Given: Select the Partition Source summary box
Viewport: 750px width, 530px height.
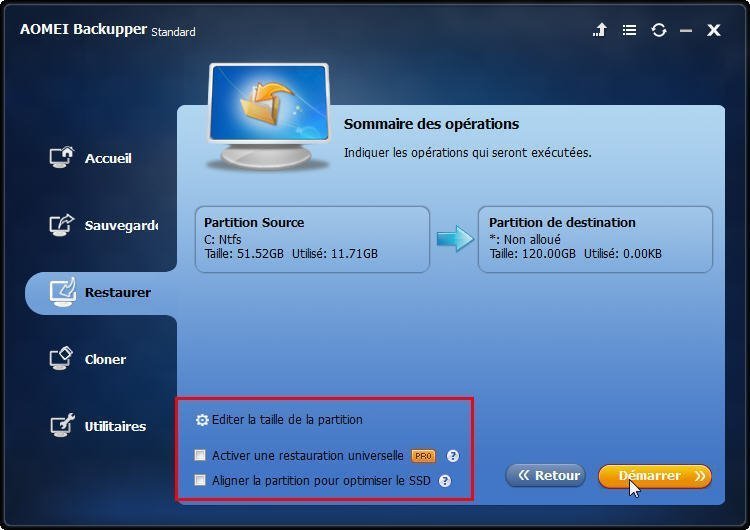Looking at the screenshot, I should coord(312,239).
